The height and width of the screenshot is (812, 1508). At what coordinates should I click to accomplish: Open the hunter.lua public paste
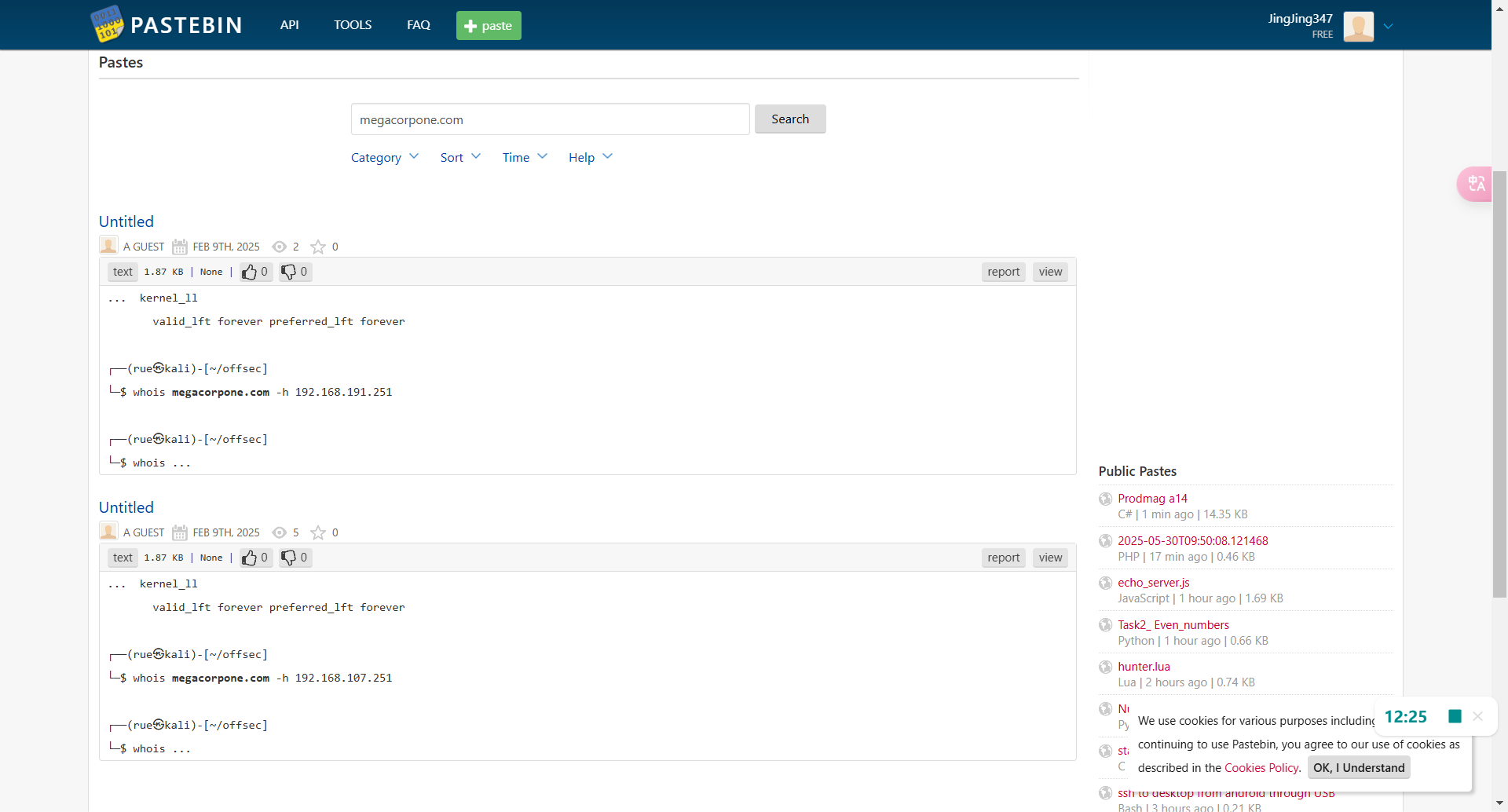[x=1144, y=667]
